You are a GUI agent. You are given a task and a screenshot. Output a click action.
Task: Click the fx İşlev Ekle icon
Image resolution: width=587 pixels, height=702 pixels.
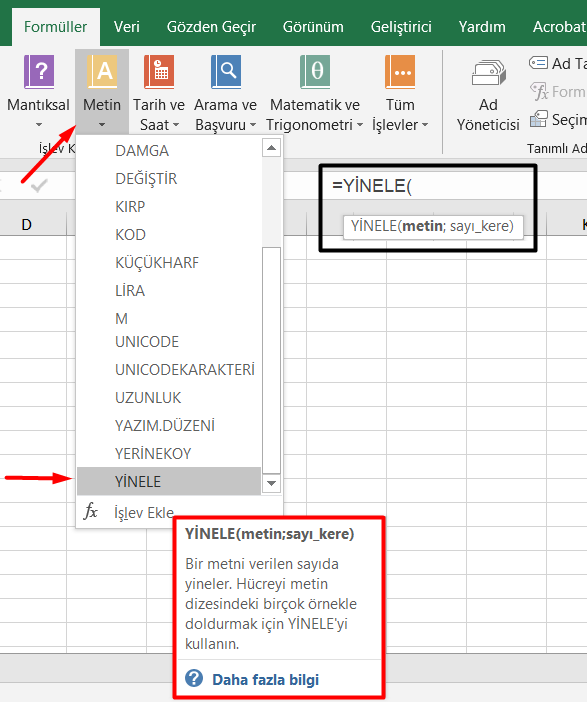point(90,512)
